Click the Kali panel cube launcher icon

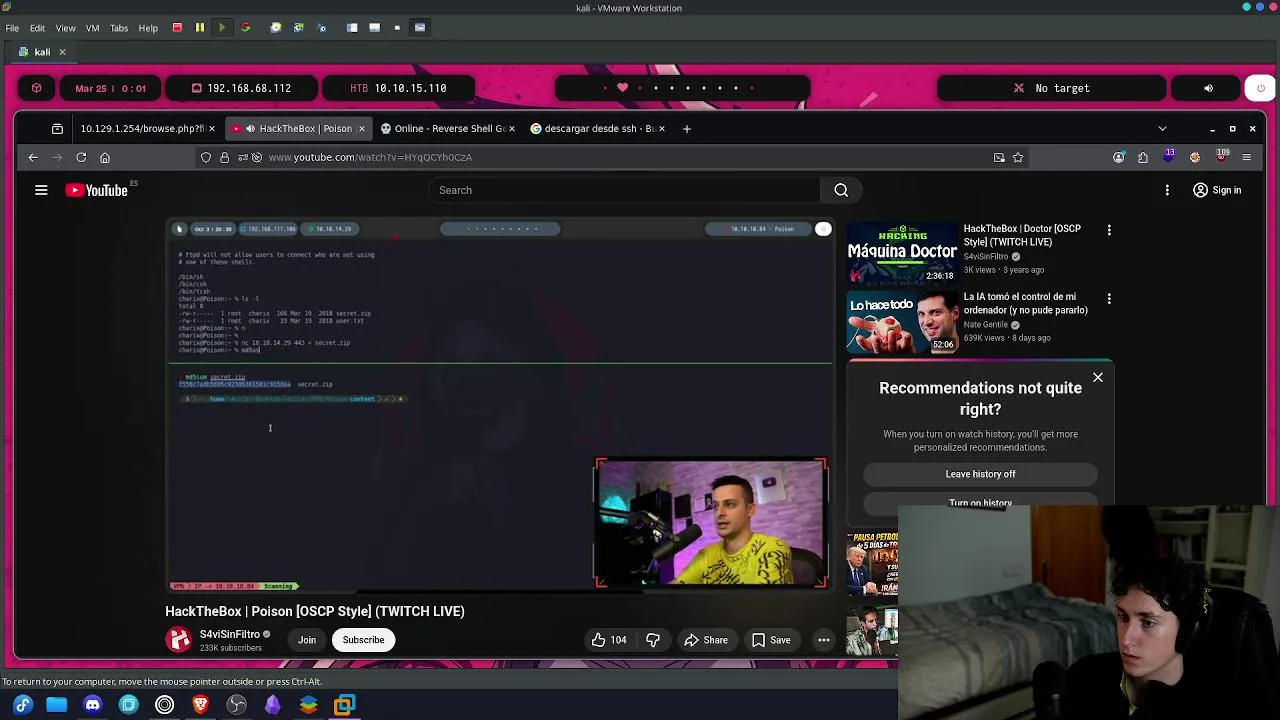tap(37, 88)
